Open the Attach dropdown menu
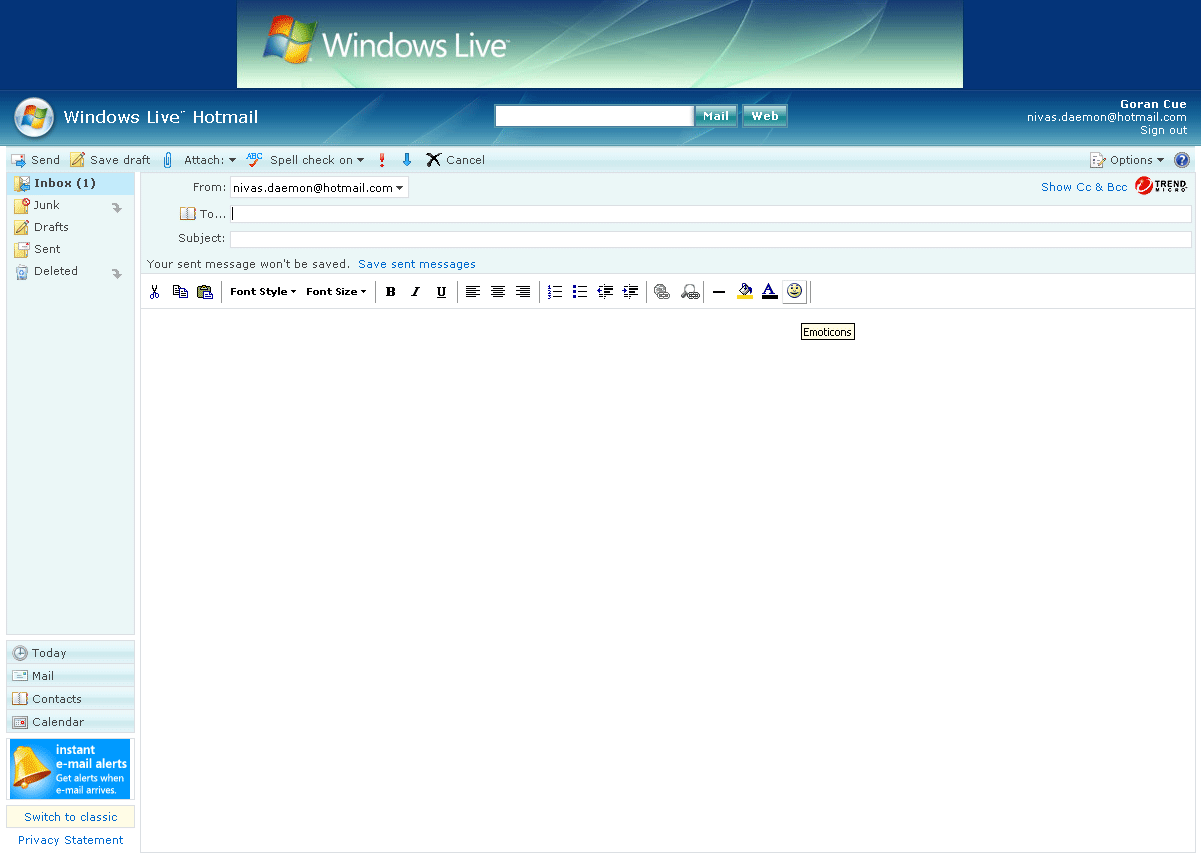This screenshot has width=1201, height=856. [210, 160]
